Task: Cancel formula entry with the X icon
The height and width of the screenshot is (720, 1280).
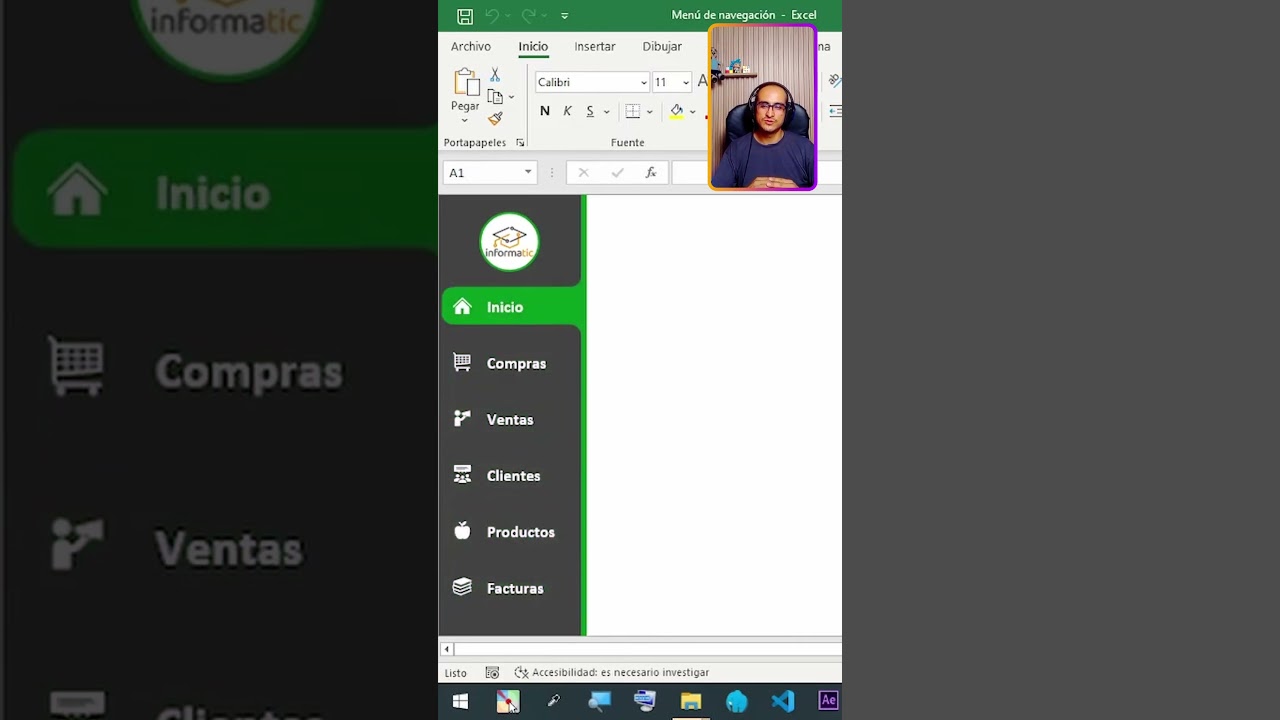Action: tap(583, 173)
